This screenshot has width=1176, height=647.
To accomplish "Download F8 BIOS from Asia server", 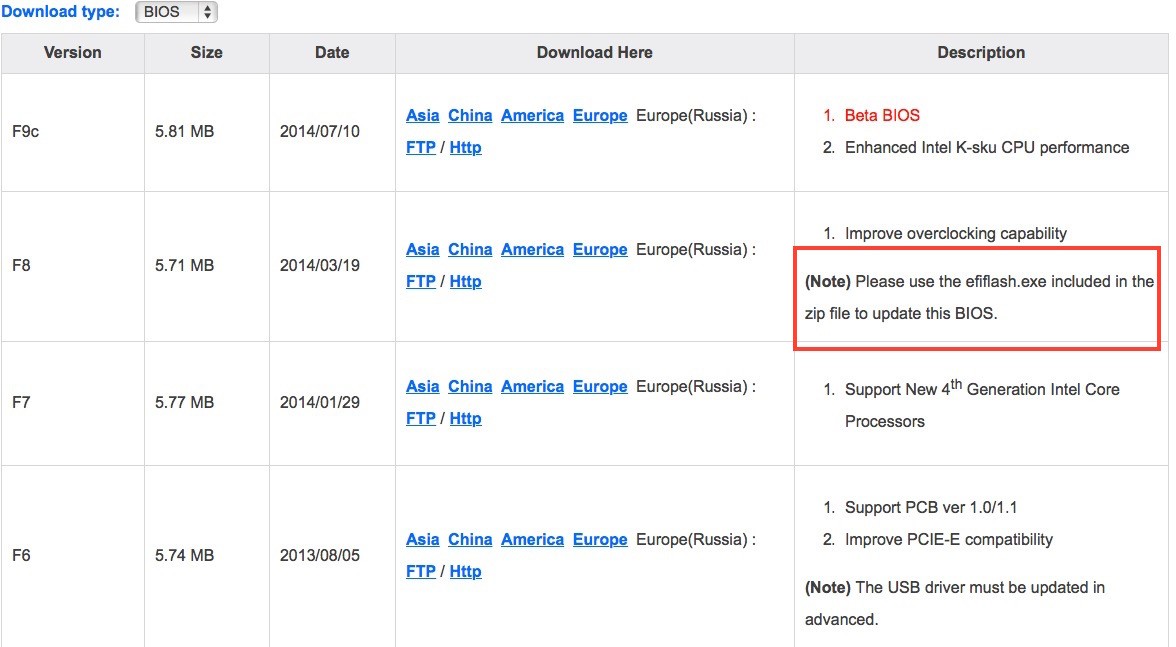I will (x=422, y=250).
